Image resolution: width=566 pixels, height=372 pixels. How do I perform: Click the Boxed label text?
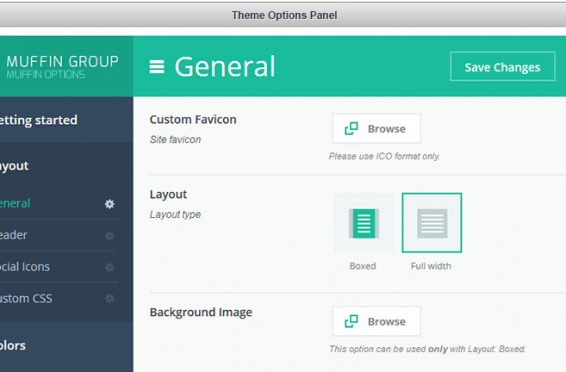tap(363, 266)
